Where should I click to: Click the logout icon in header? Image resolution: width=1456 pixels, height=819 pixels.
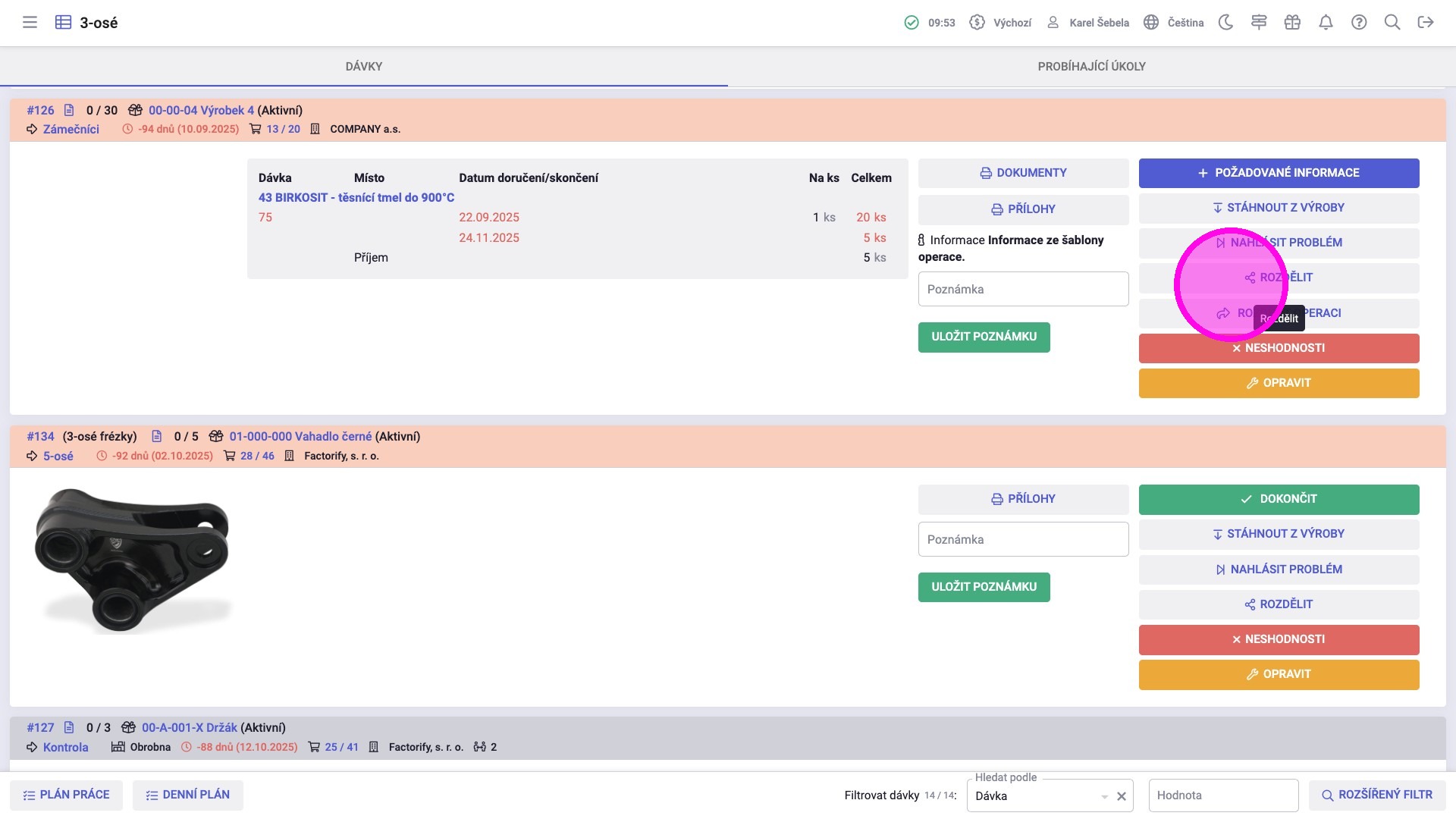point(1426,23)
